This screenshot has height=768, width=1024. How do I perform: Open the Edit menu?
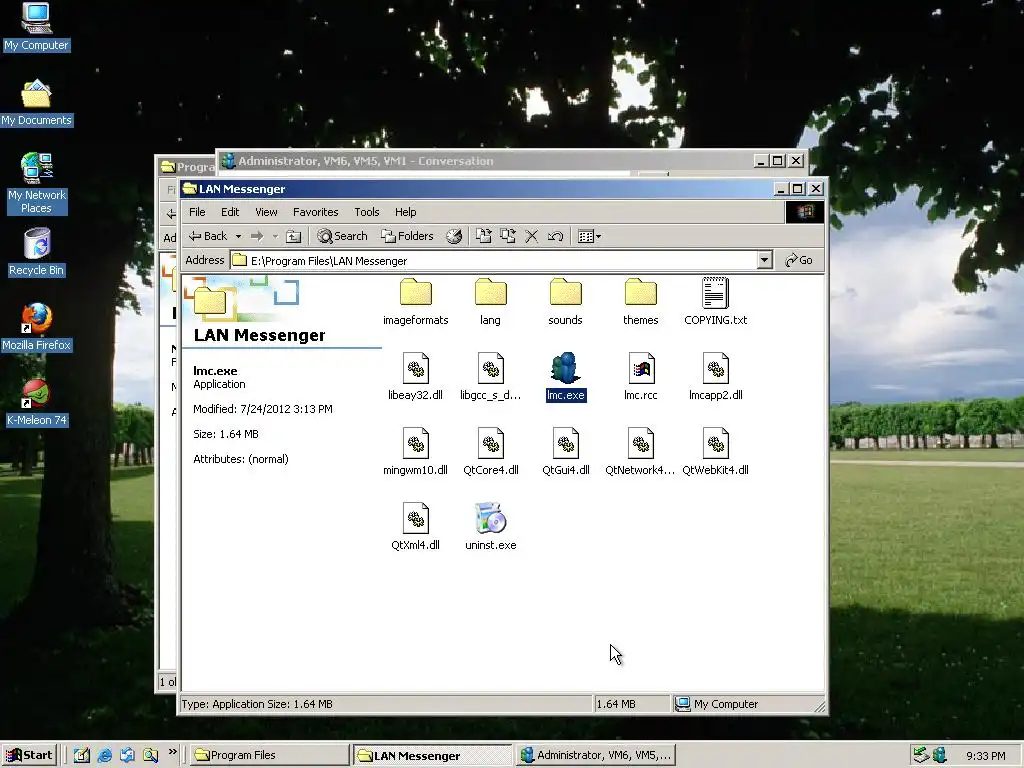[x=230, y=212]
